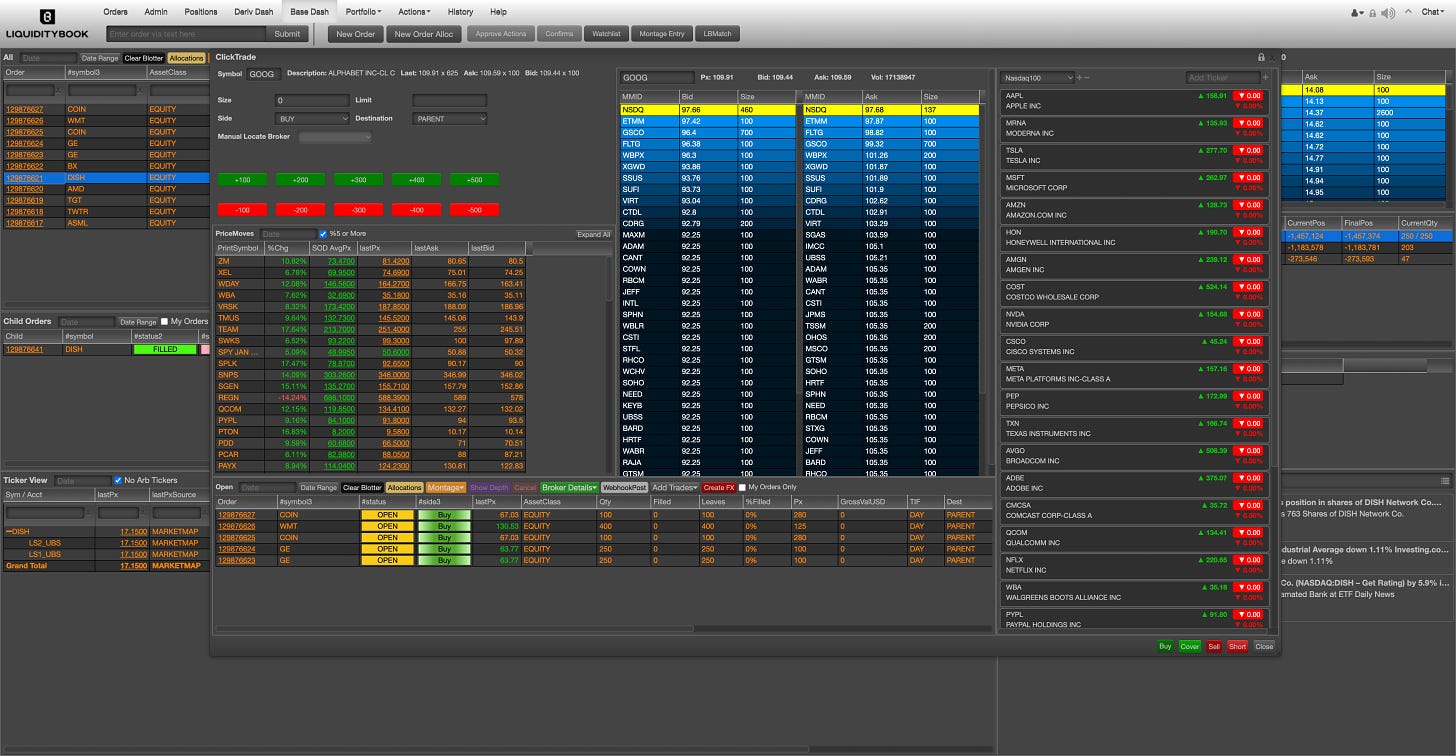The image size is (1456, 756).
Task: Click the vertical scrollbar in PriceMoves panel
Action: [x=609, y=280]
